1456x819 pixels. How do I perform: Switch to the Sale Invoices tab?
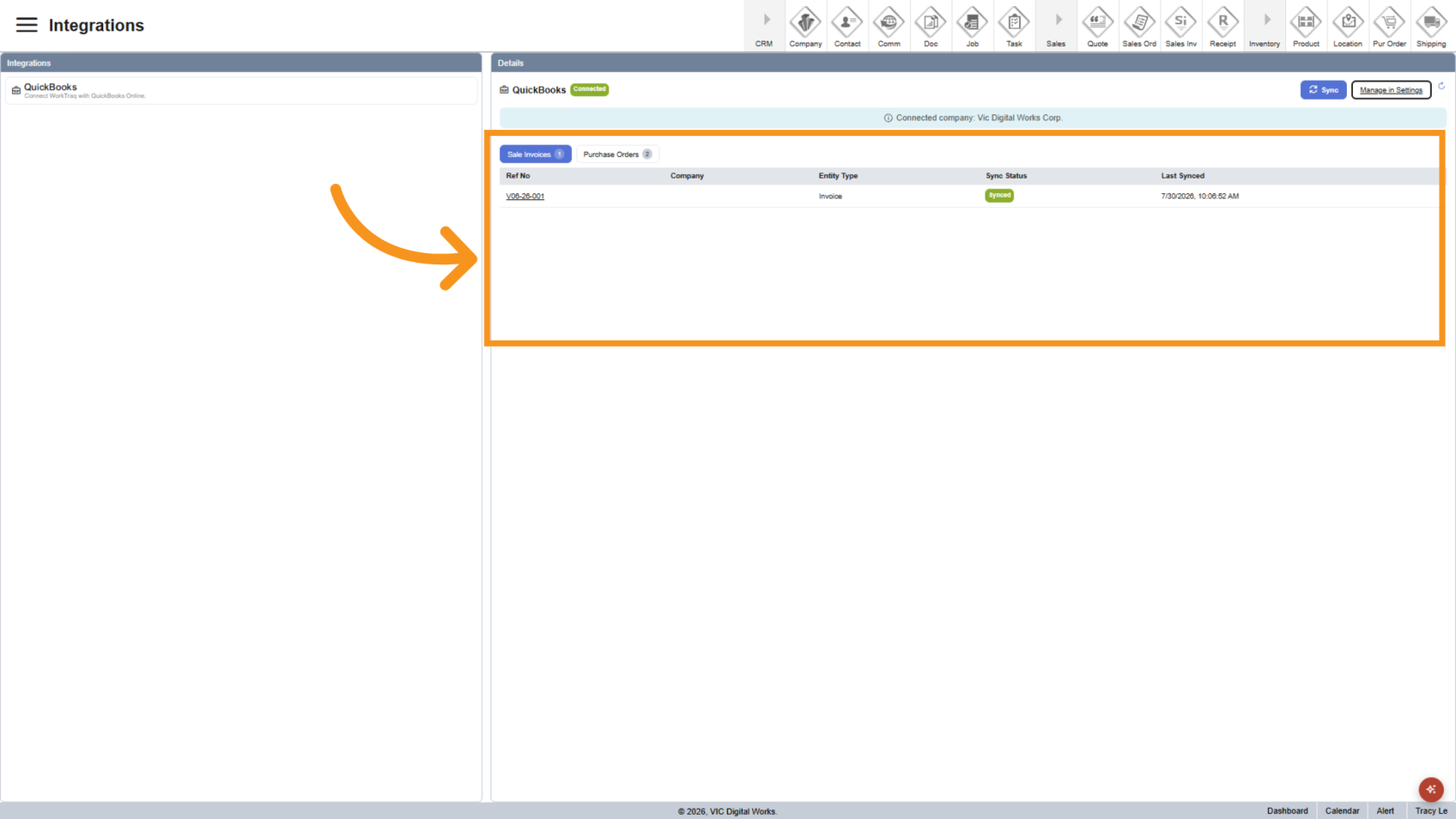[535, 154]
